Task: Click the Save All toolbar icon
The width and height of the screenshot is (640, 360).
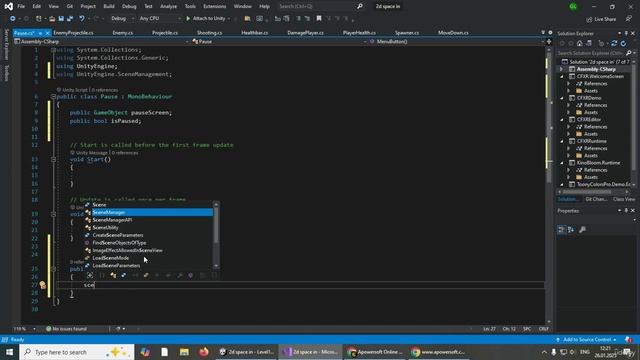Action: pos(70,19)
